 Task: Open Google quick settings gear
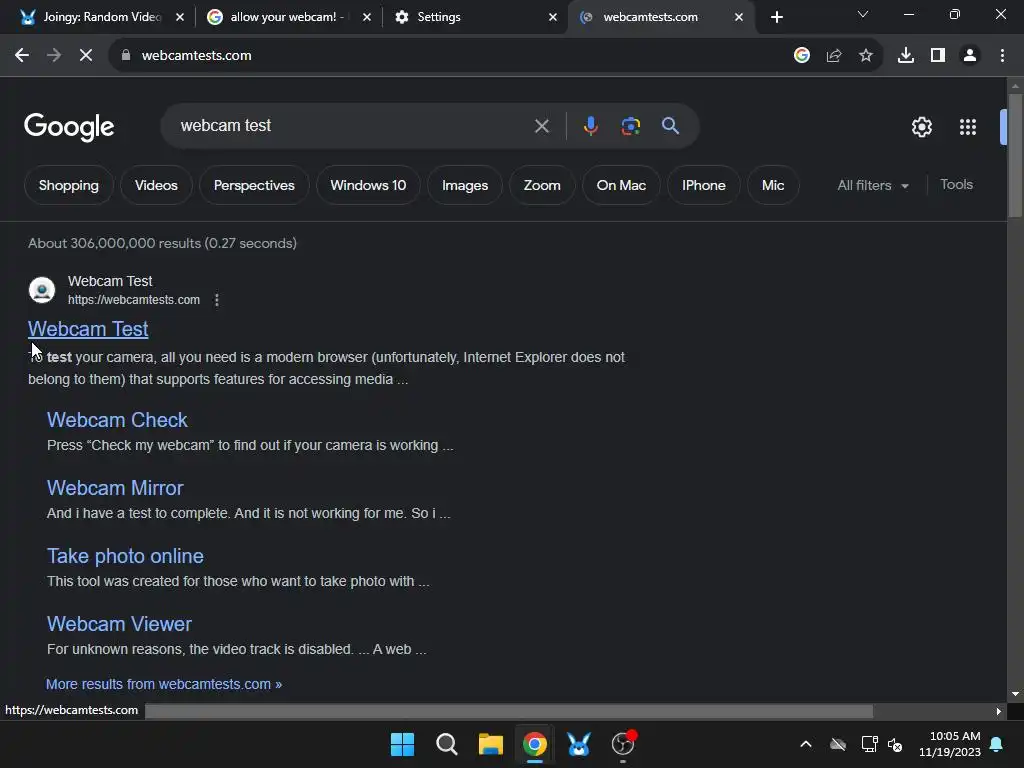[921, 127]
